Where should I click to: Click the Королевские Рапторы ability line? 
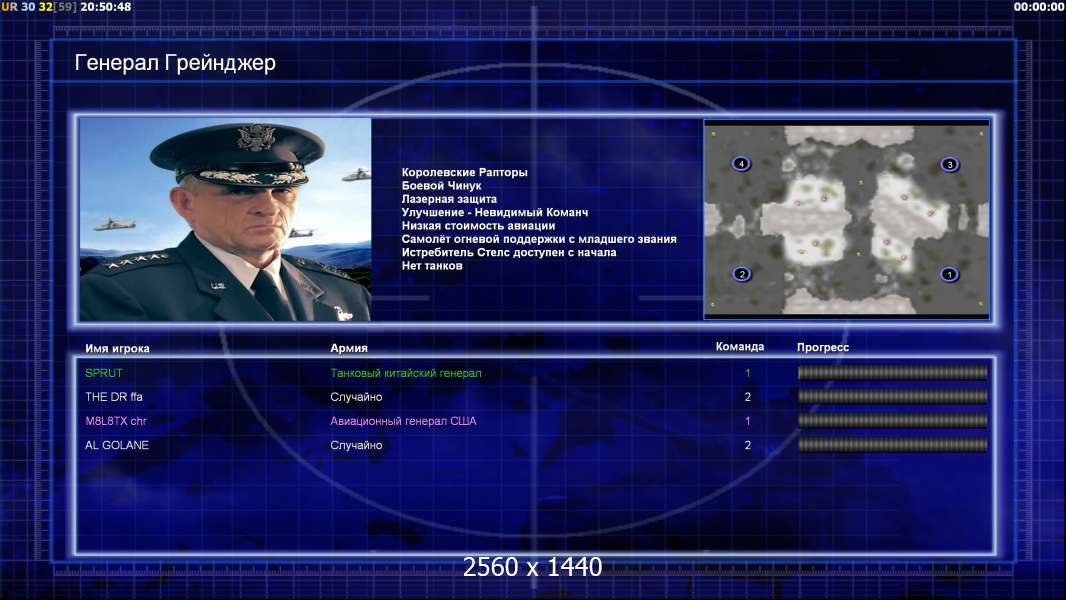464,173
